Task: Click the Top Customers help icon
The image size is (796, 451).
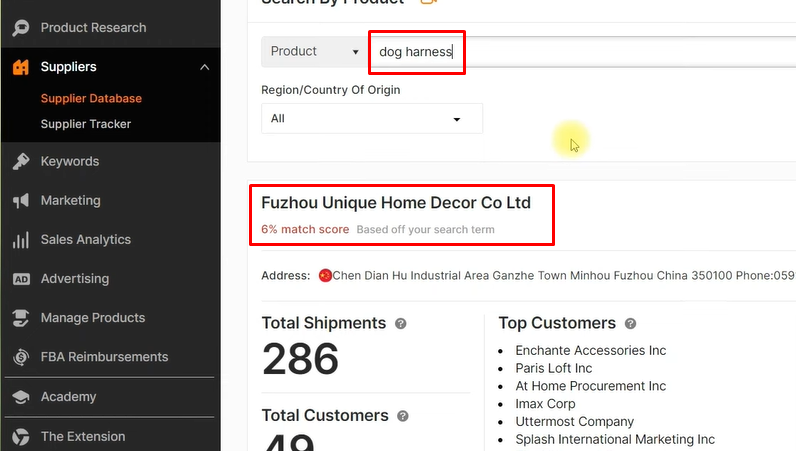Action: point(631,324)
